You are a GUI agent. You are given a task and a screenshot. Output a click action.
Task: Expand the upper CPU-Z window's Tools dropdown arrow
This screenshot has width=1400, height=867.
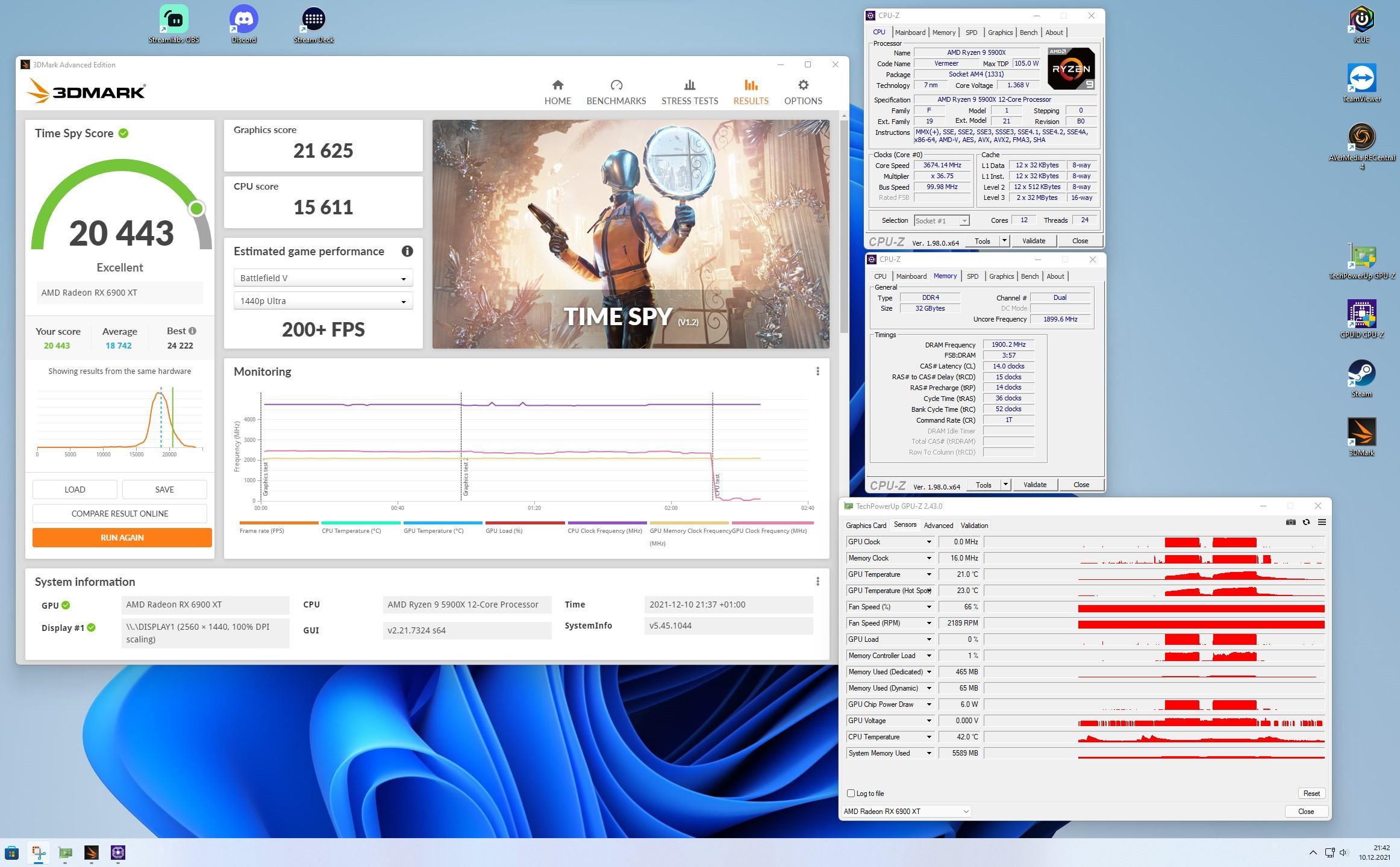tap(1004, 241)
